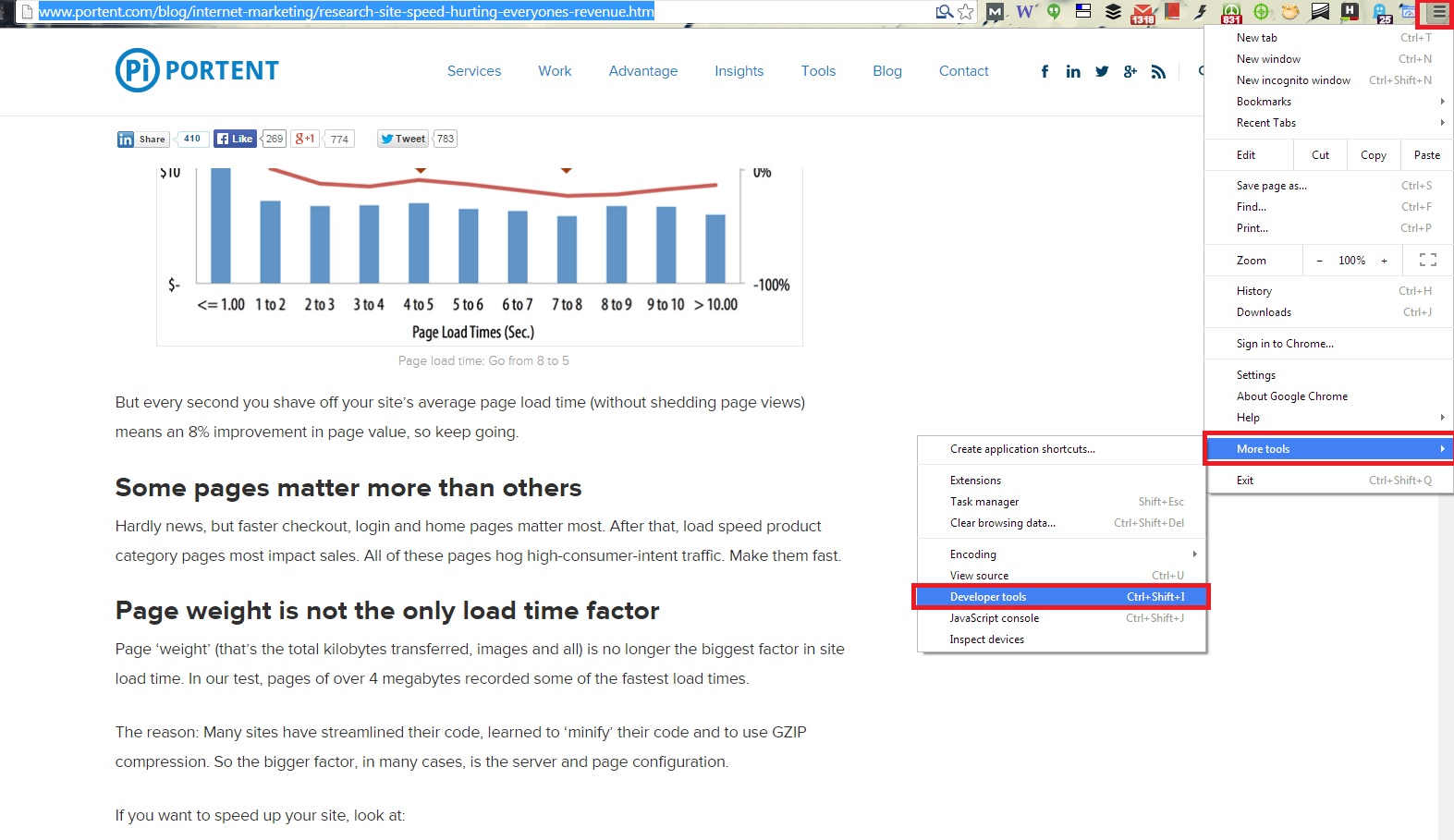Open the RSS feed icon in header
Screen dimensions: 1454x840
tap(1158, 71)
